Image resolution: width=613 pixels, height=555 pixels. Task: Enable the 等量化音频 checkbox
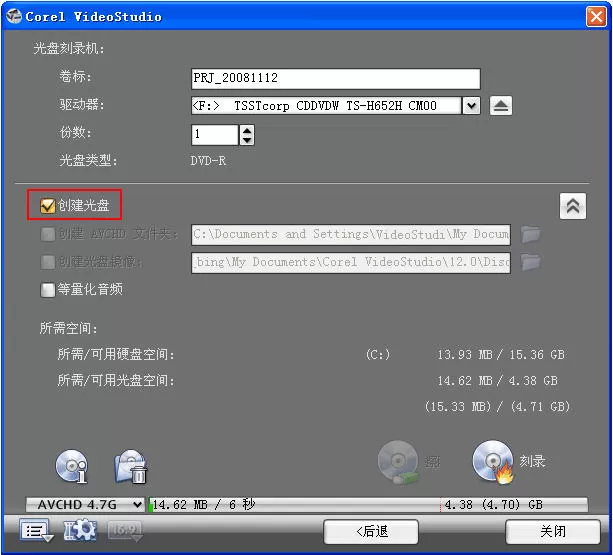[x=47, y=290]
